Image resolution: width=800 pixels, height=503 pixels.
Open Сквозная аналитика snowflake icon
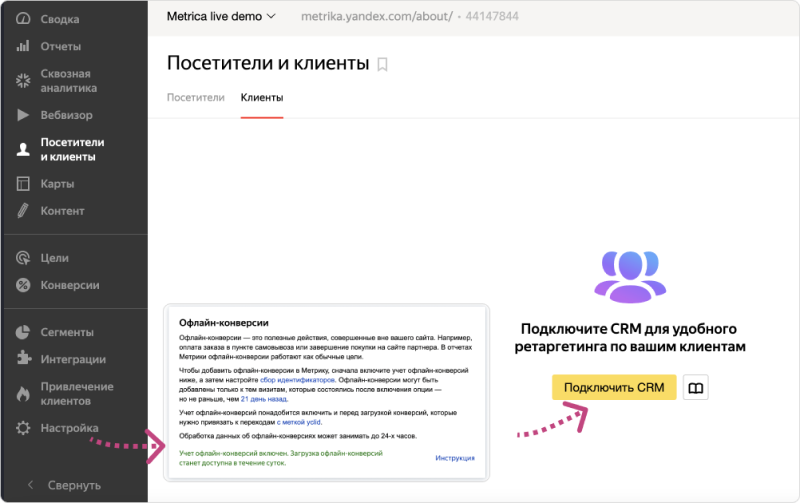tap(23, 81)
